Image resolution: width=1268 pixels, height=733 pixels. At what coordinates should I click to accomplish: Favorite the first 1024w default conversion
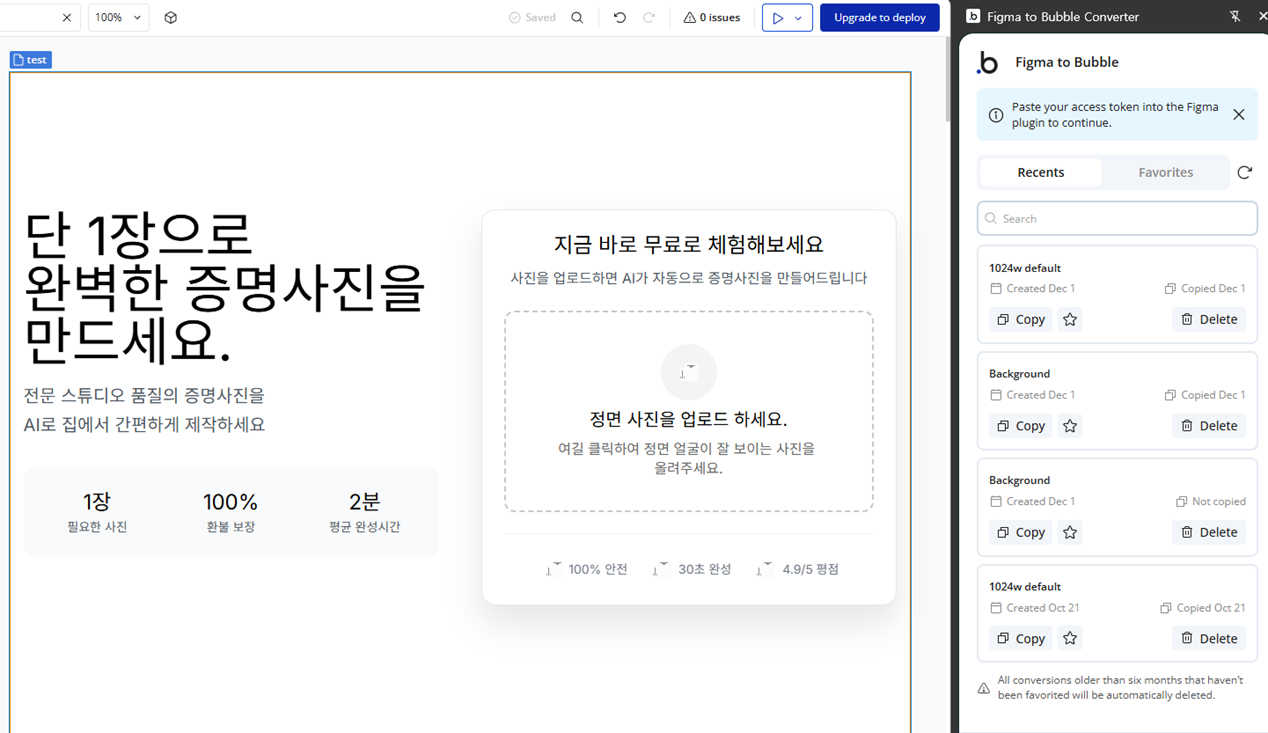[1070, 320]
